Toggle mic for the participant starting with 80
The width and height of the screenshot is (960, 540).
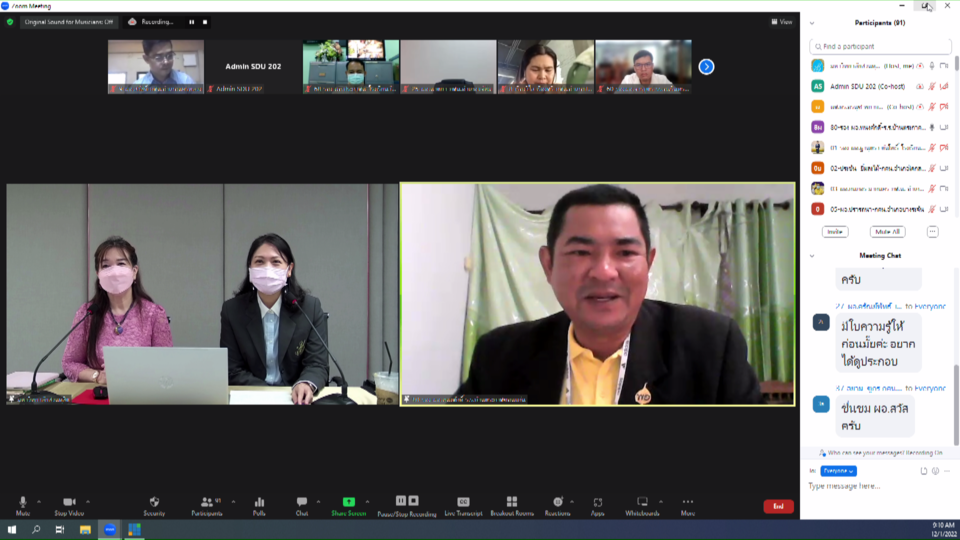point(932,127)
